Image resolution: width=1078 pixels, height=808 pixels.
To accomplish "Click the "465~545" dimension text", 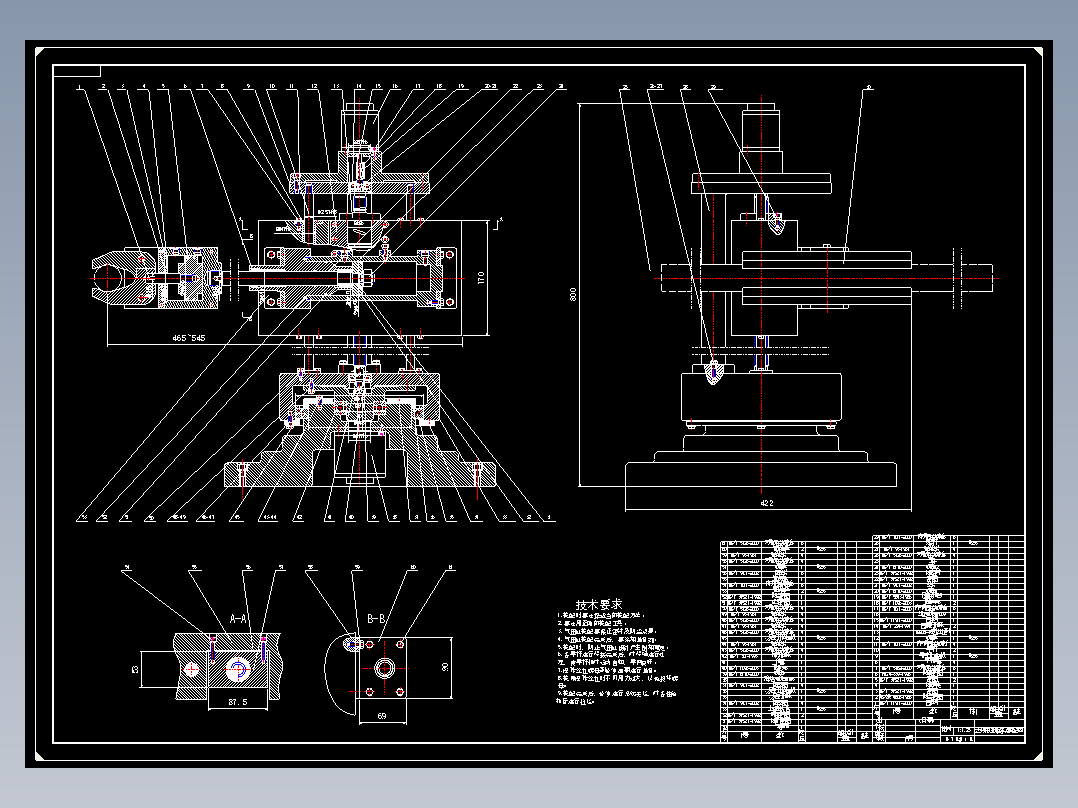I will pyautogui.click(x=188, y=338).
